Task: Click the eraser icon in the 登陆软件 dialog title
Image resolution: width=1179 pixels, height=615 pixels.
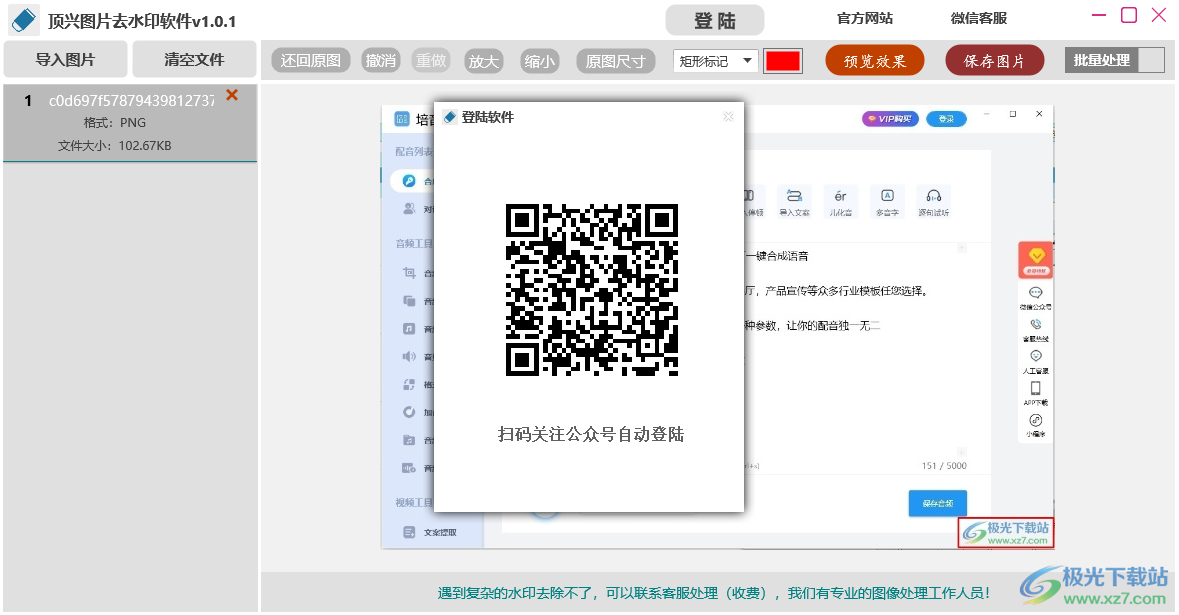Action: pos(450,117)
